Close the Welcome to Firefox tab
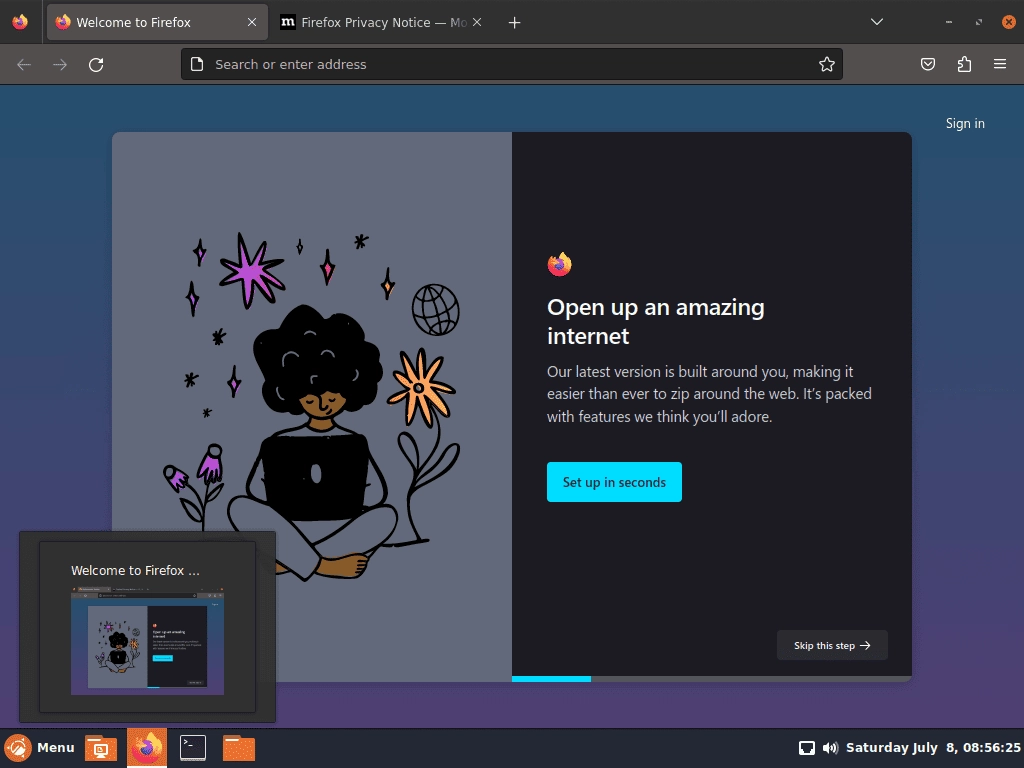 252,22
